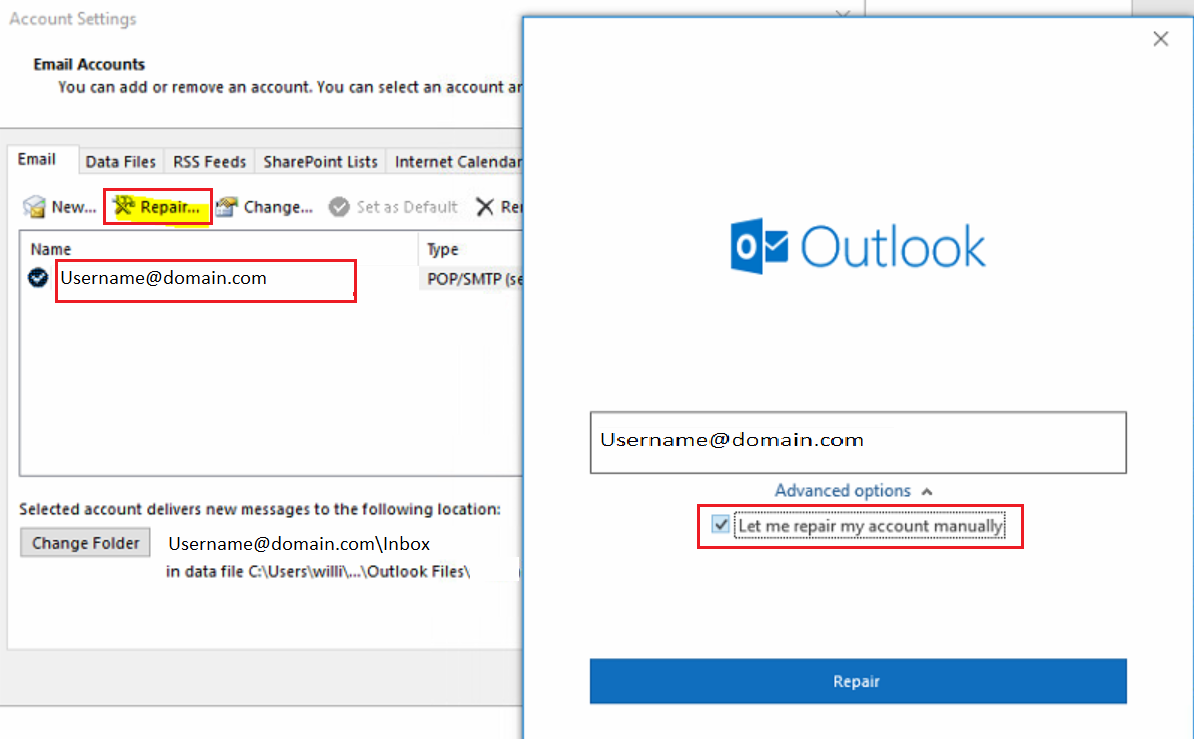This screenshot has width=1194, height=739.
Task: Click the data file path text
Action: coord(318,571)
